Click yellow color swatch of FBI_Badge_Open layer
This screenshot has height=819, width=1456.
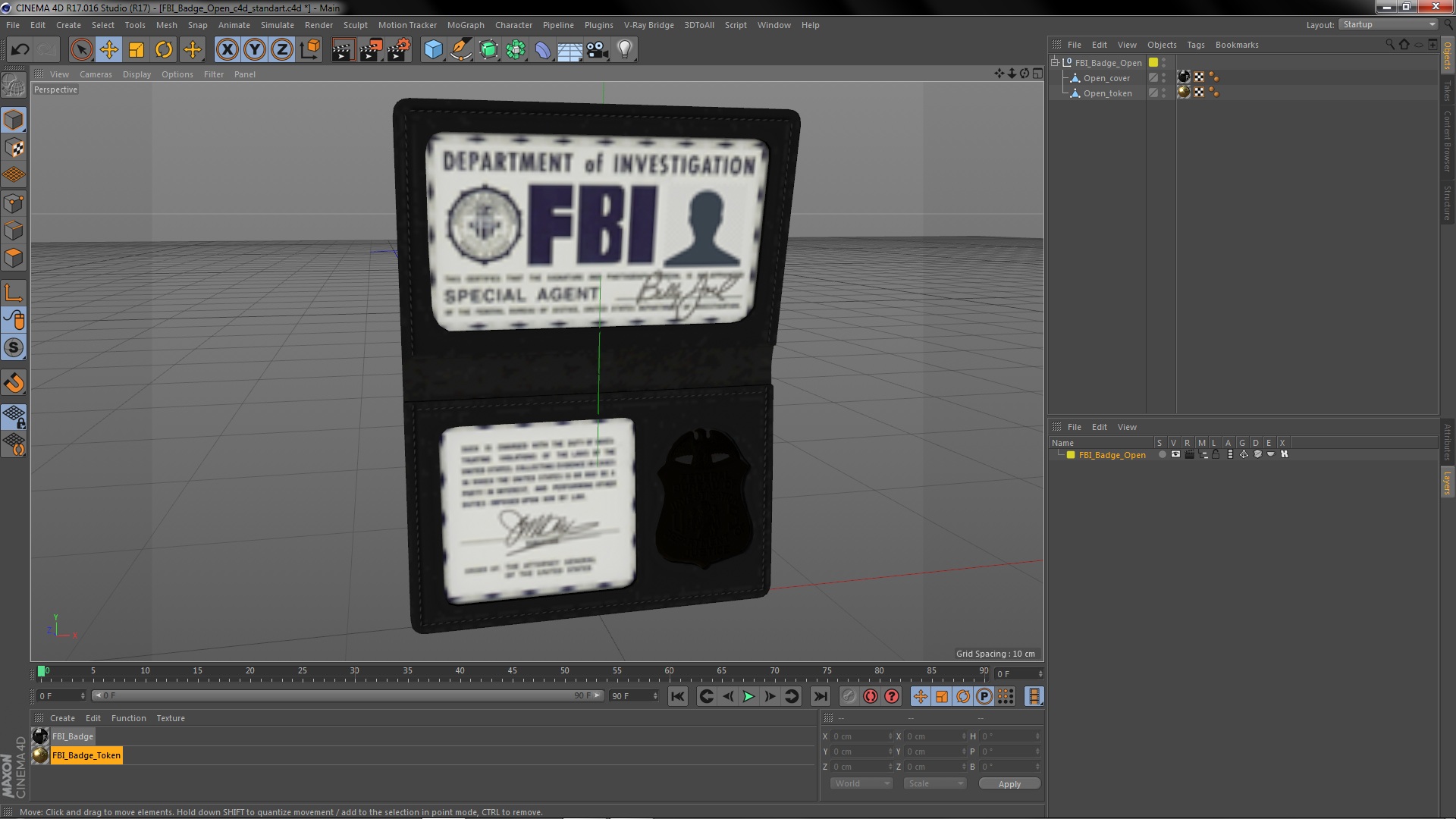coord(1071,455)
